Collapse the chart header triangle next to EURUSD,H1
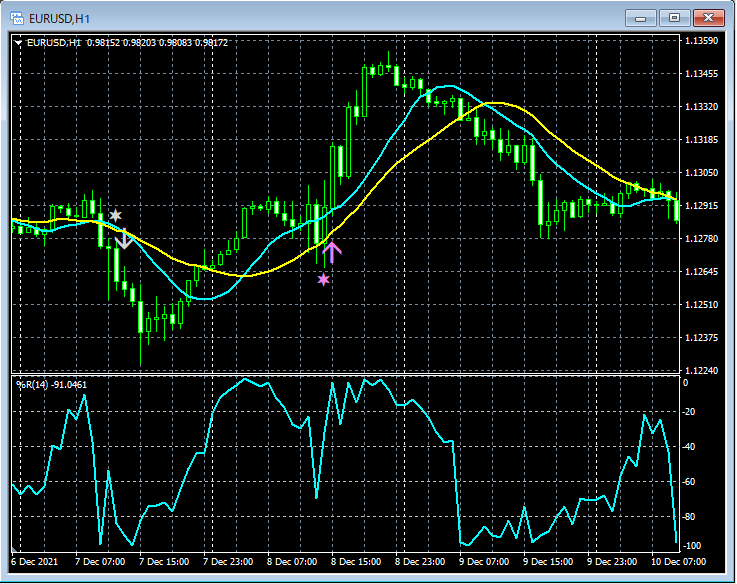 tap(18, 43)
